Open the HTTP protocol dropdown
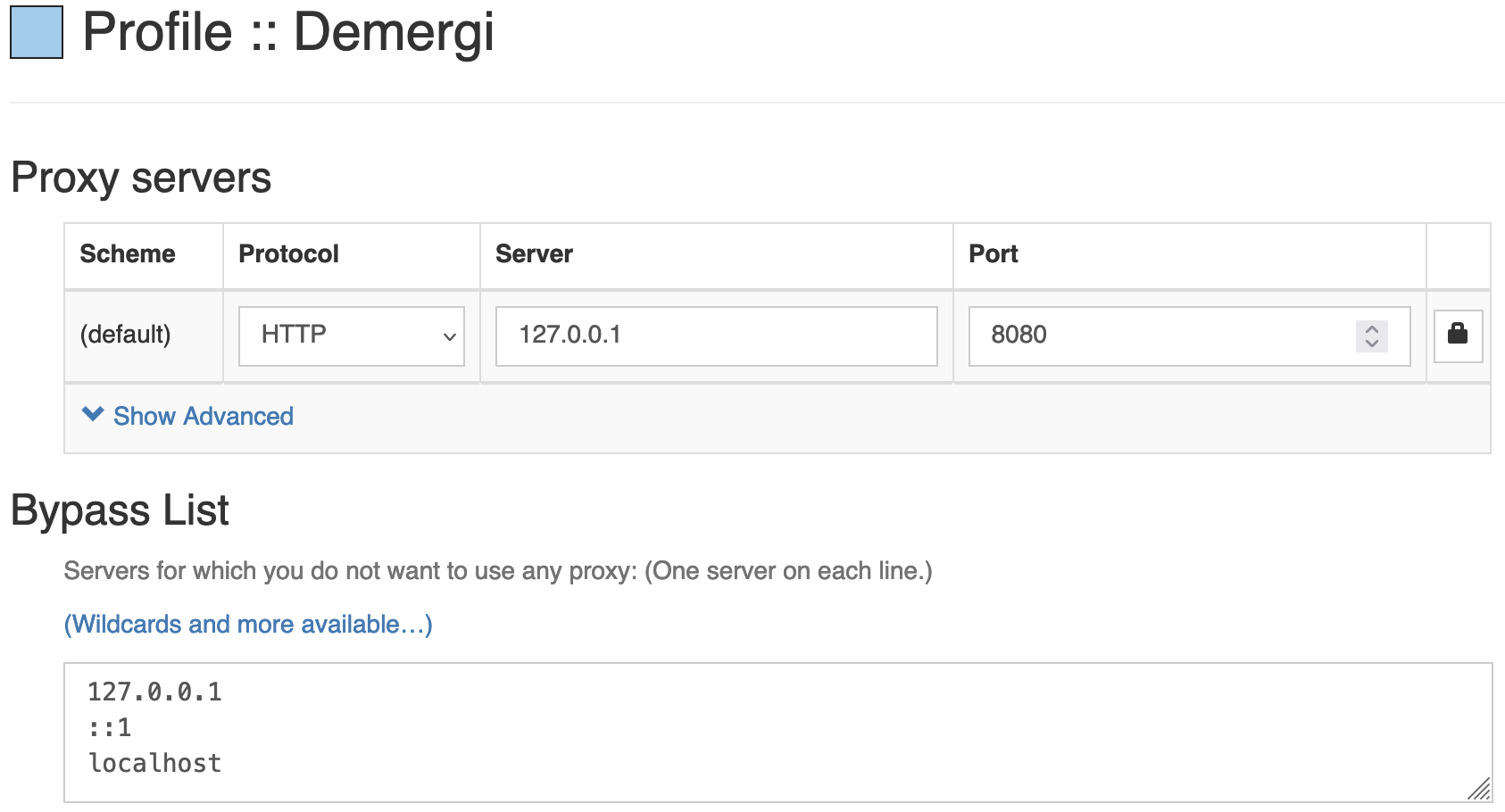 (339, 336)
